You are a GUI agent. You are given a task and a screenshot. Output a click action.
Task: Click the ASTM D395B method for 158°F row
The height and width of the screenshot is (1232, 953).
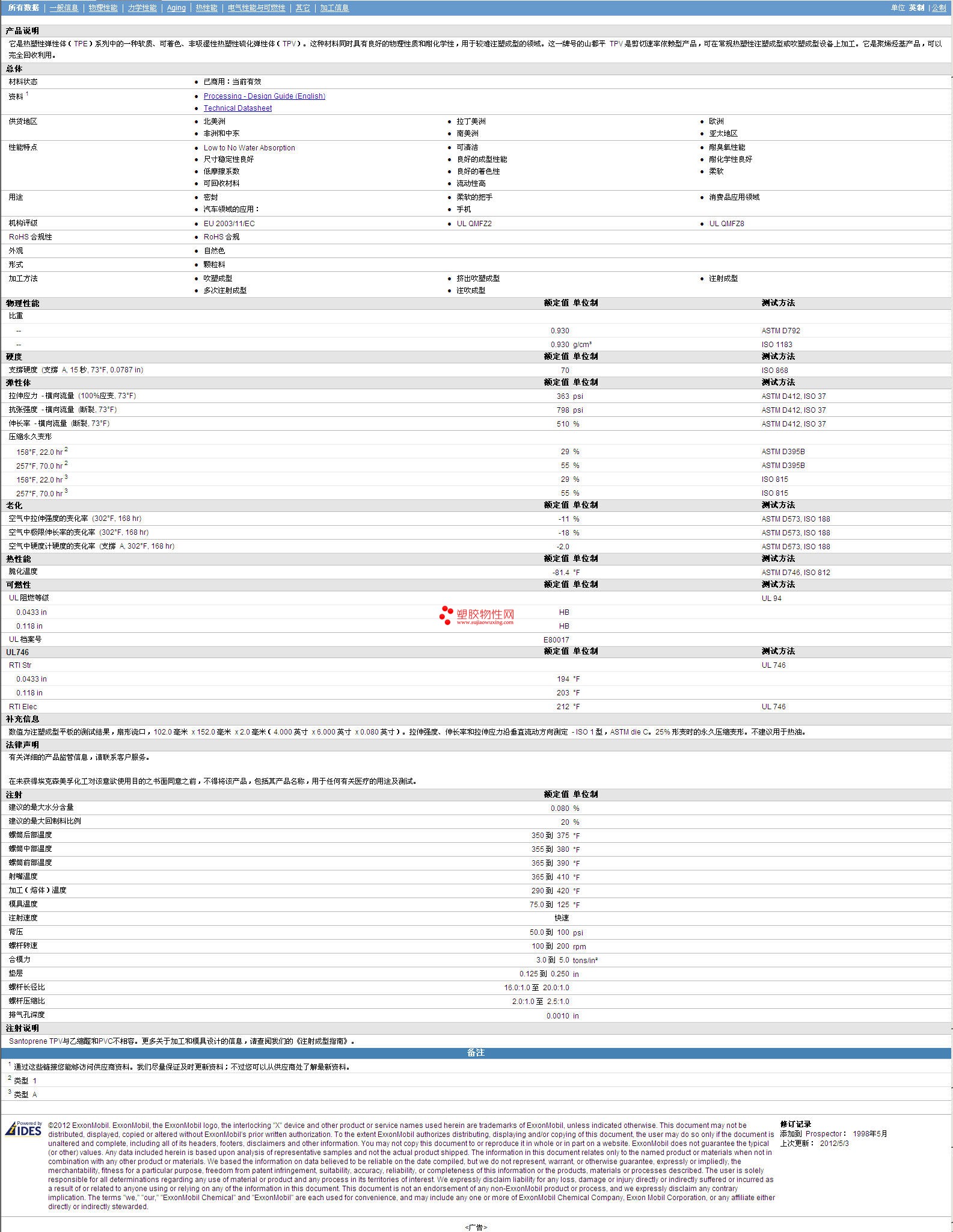[783, 452]
